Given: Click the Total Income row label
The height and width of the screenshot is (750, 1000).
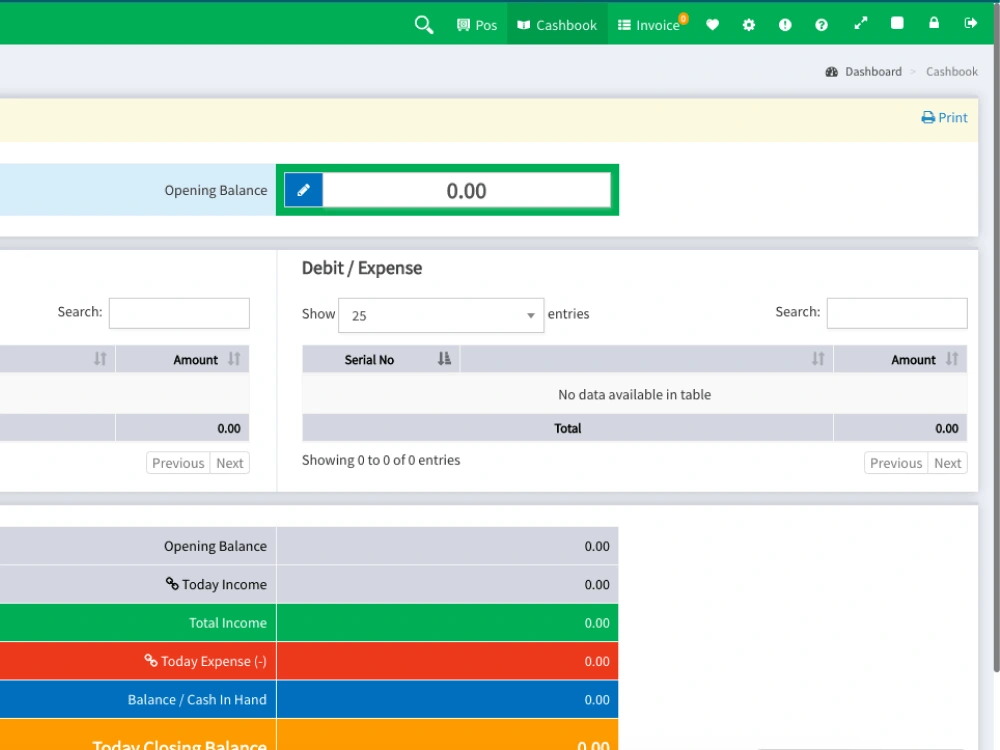Looking at the screenshot, I should pyautogui.click(x=228, y=622).
